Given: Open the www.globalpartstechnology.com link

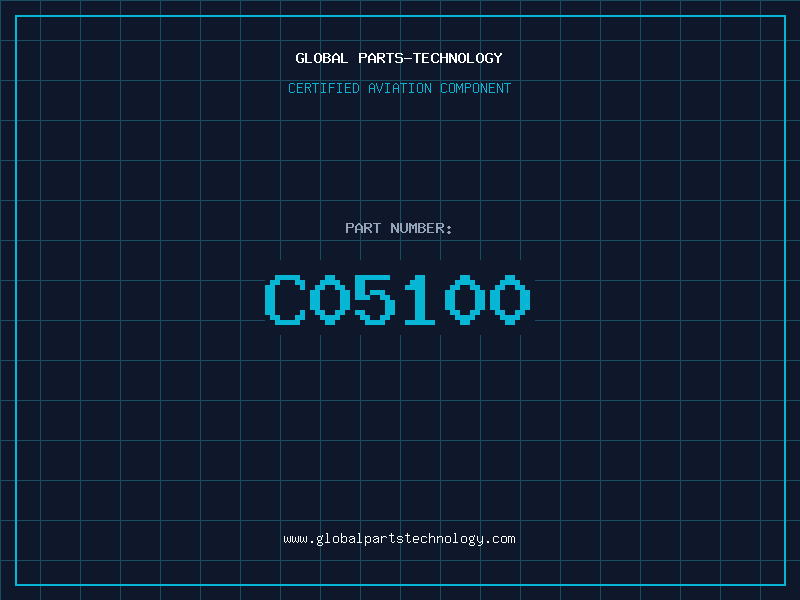Looking at the screenshot, I should pyautogui.click(x=399, y=539).
